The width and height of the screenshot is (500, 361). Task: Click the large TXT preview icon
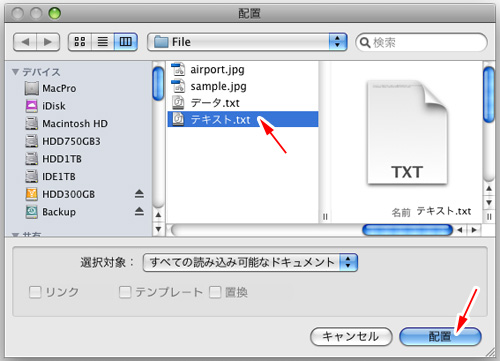[407, 132]
